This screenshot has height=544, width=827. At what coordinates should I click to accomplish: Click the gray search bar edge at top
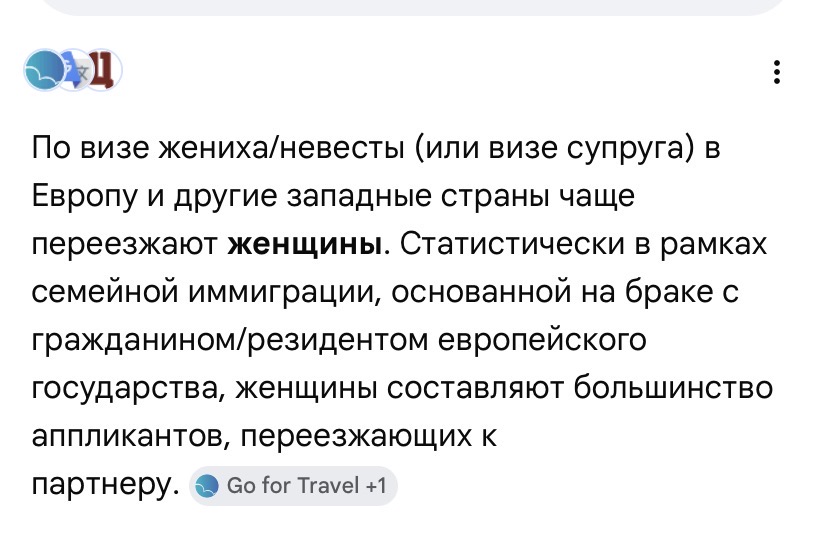(x=414, y=6)
